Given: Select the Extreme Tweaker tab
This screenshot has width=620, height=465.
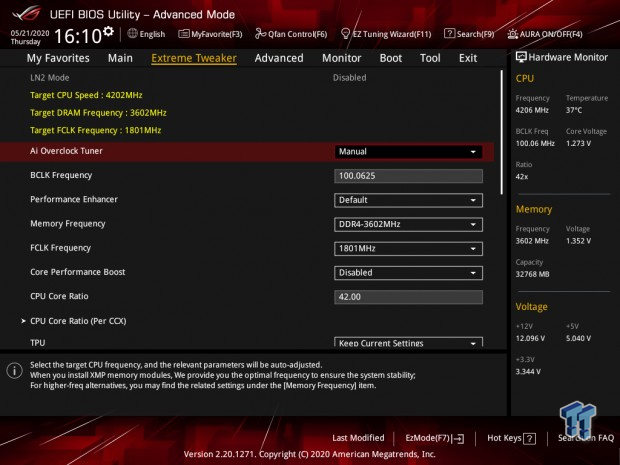Looking at the screenshot, I should [194, 58].
